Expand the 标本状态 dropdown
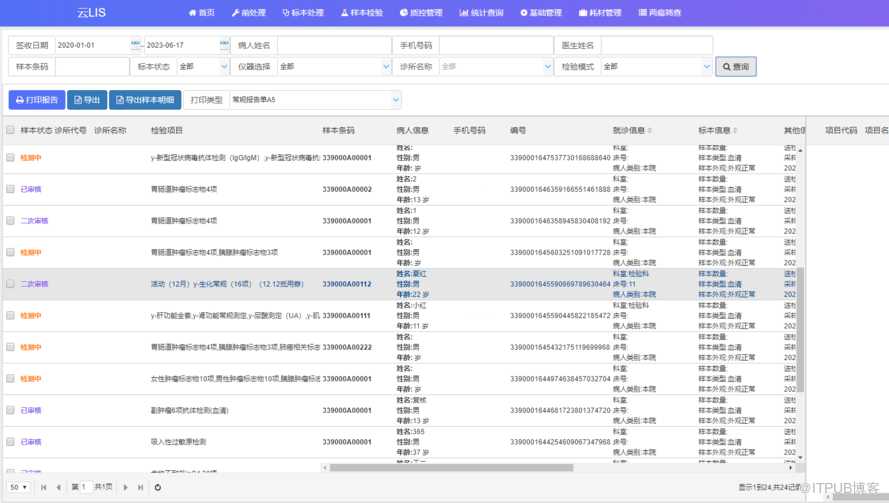889x503 pixels. click(x=204, y=67)
